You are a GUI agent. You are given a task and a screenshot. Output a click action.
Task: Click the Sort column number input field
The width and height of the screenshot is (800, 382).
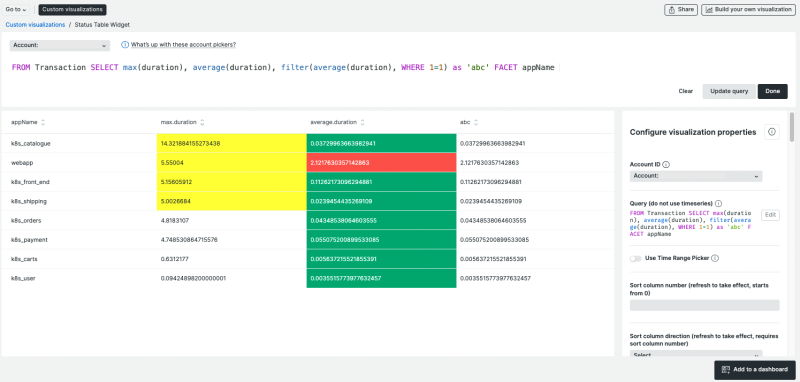coord(705,305)
